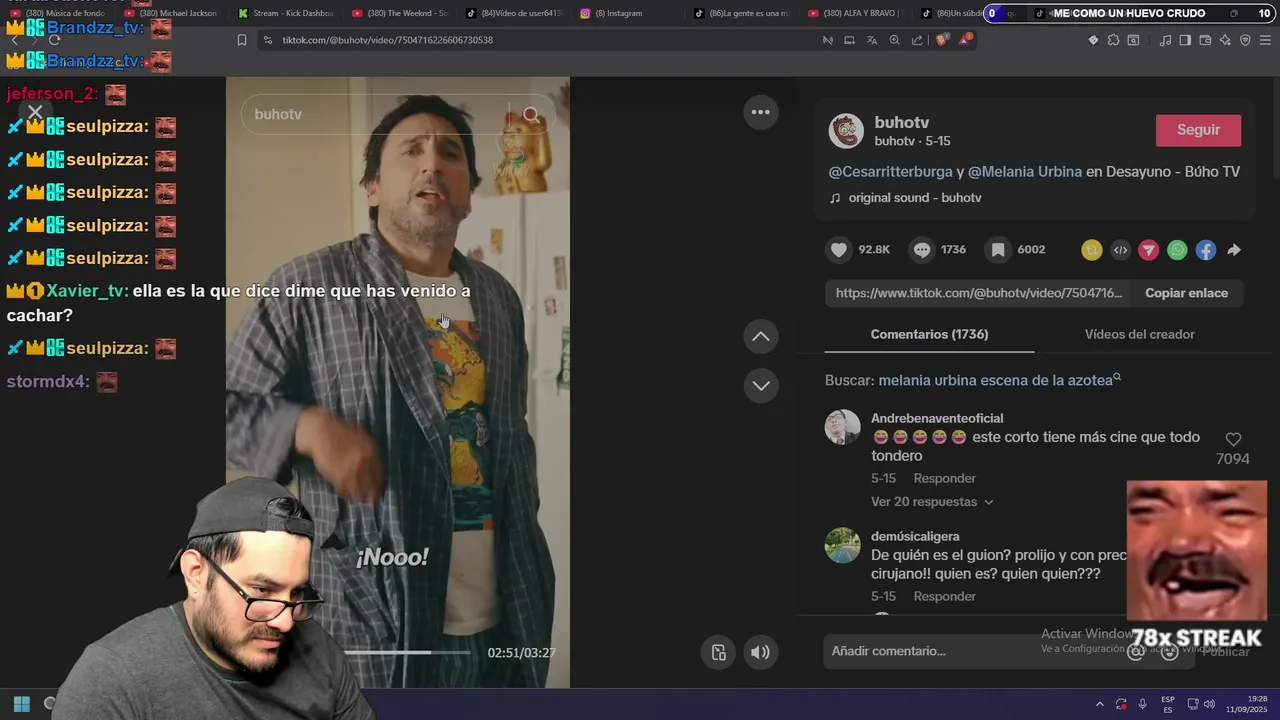
Task: Open the Leo AI sparkle icon
Action: 1225,40
